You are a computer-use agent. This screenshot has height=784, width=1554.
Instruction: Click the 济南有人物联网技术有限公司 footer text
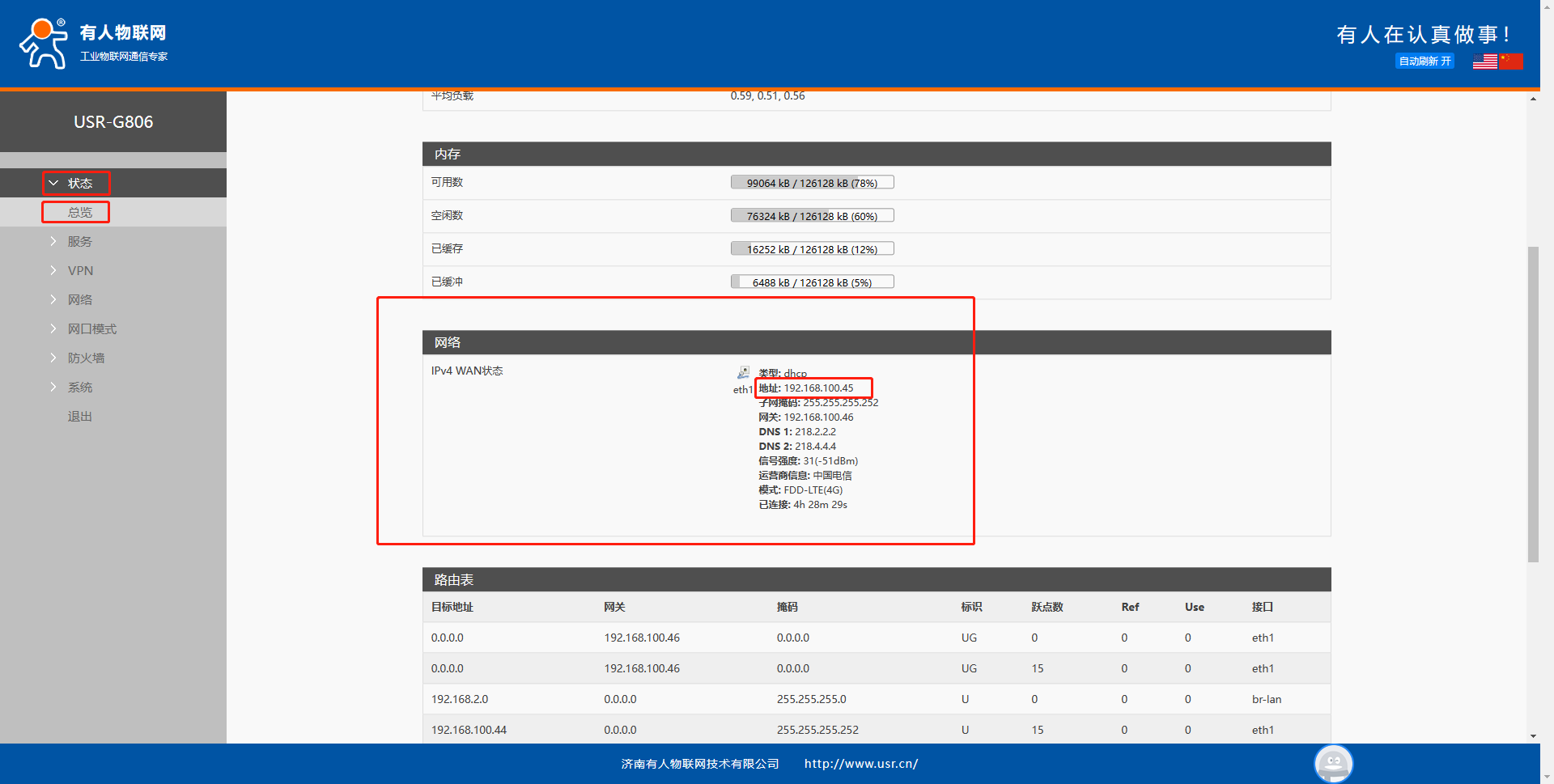(x=699, y=764)
